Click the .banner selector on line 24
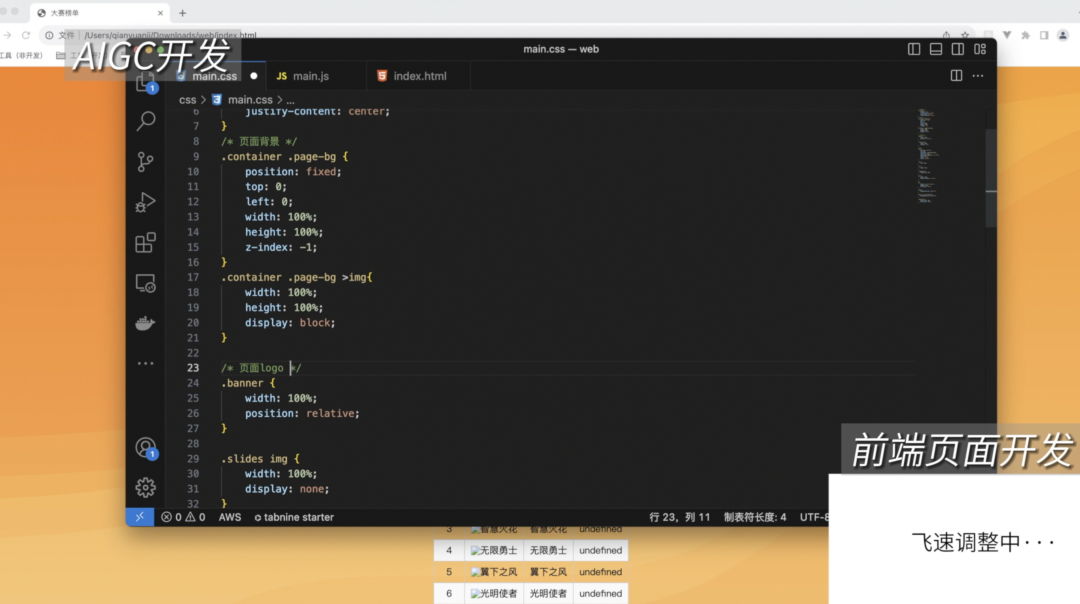The width and height of the screenshot is (1080, 604). [x=242, y=383]
